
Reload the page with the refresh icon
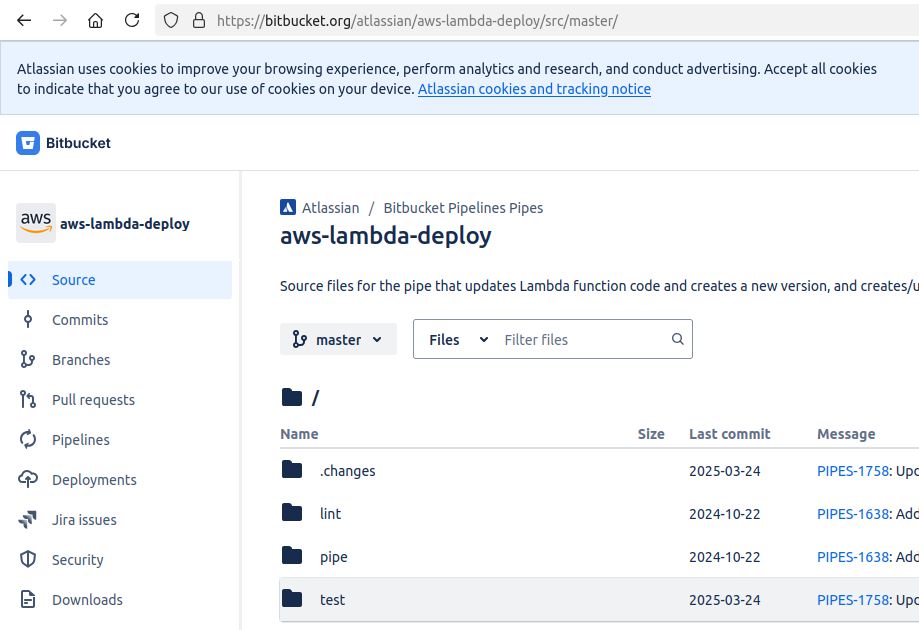pos(132,21)
